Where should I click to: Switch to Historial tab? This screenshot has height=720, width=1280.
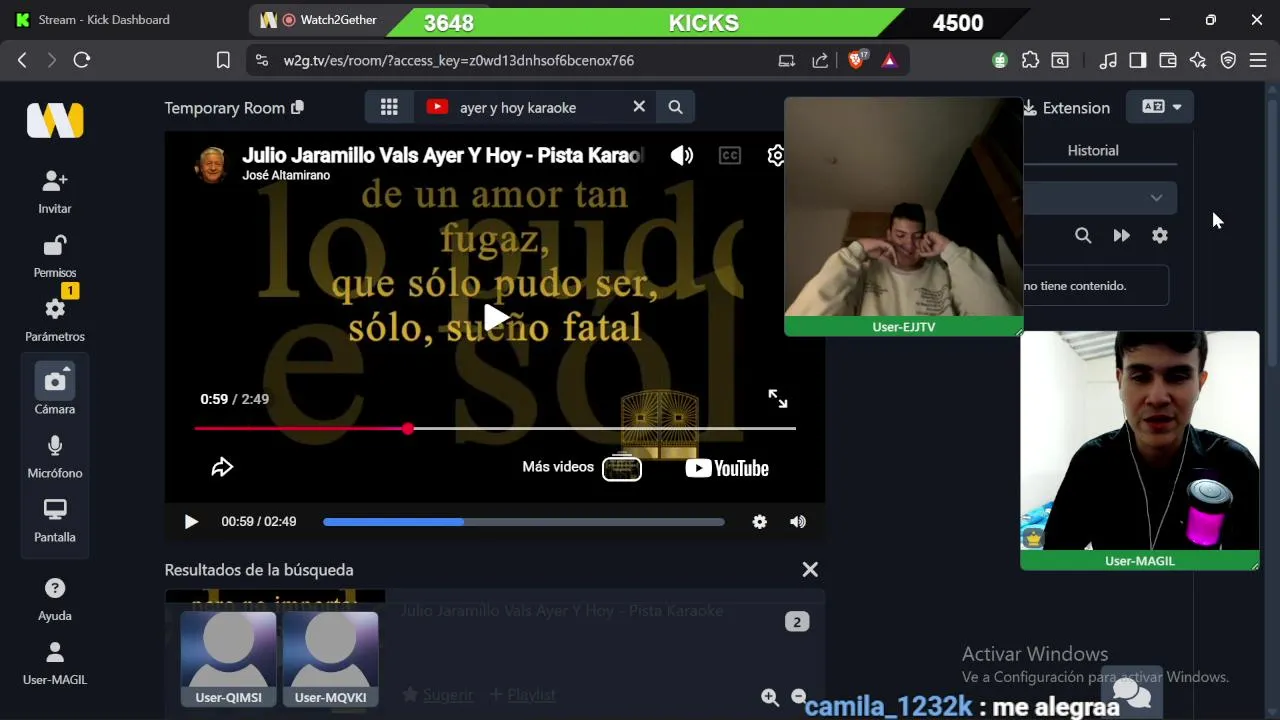pos(1093,150)
